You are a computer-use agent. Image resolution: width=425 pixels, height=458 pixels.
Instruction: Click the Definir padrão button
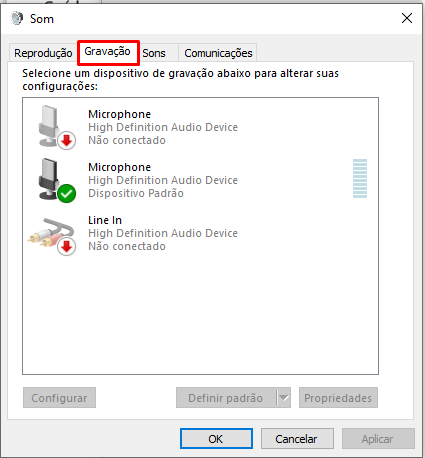coord(226,398)
